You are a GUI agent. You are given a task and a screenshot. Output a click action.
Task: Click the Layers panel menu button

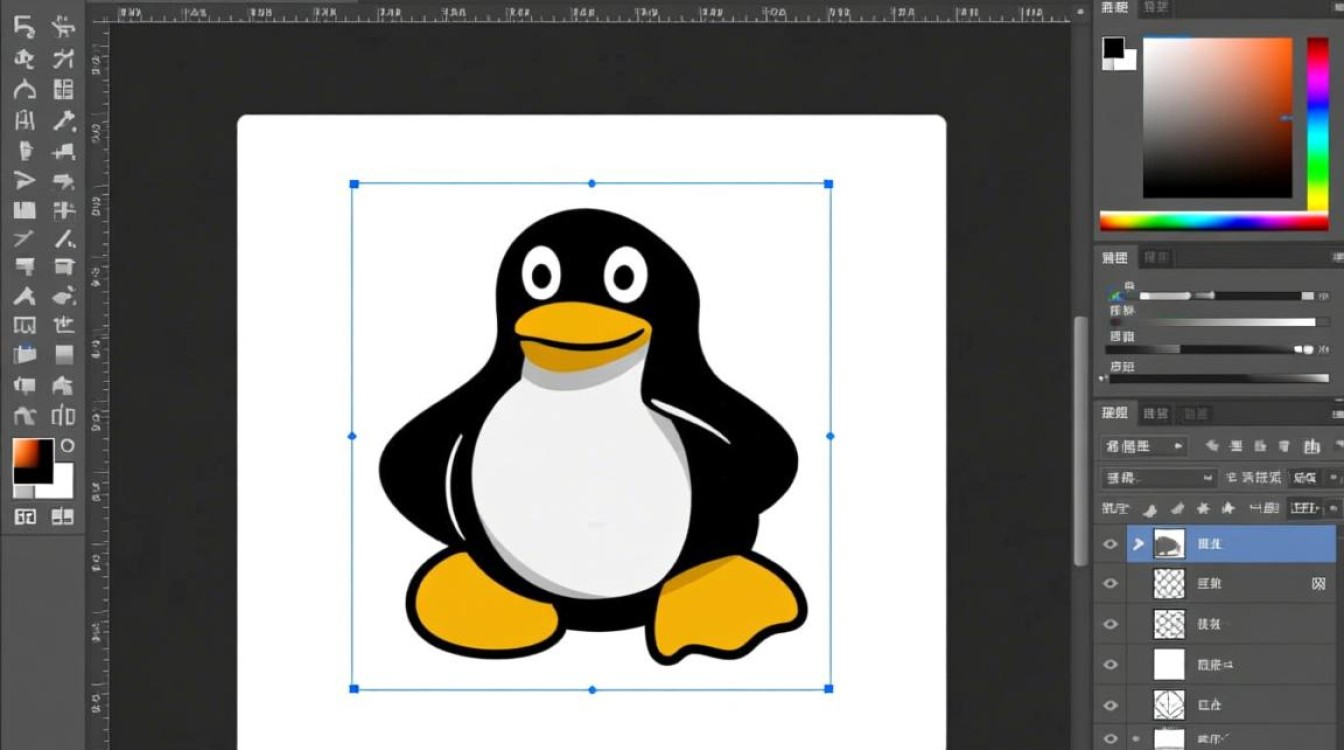(1337, 412)
